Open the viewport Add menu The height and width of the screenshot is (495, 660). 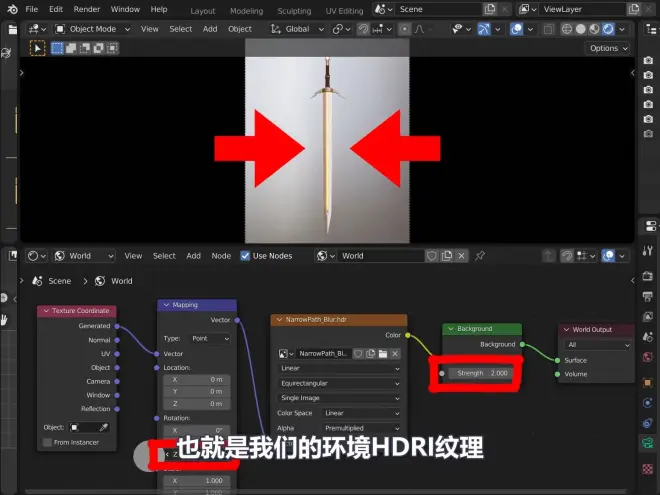(210, 29)
